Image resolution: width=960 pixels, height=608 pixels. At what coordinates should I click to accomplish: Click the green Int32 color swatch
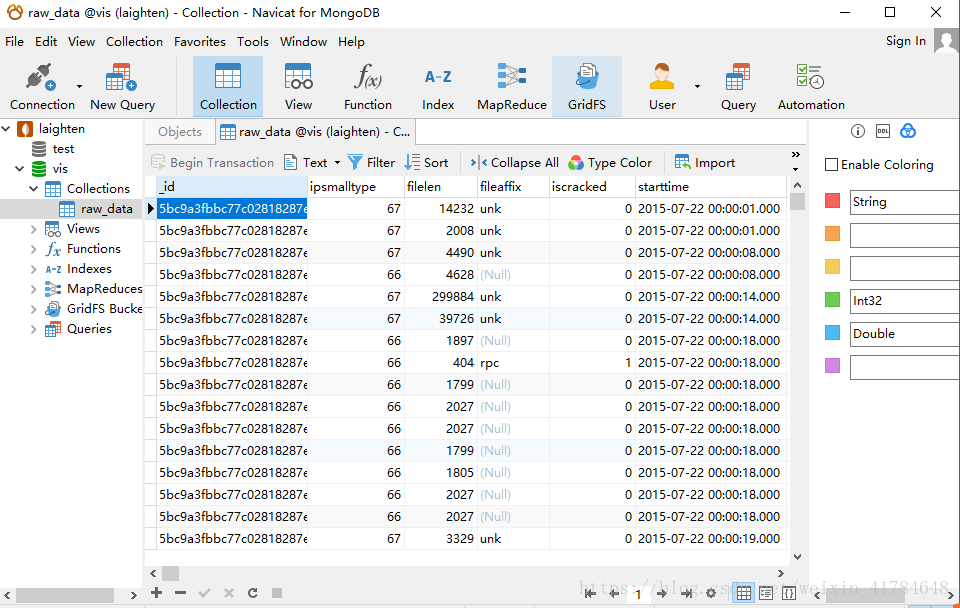(x=832, y=299)
